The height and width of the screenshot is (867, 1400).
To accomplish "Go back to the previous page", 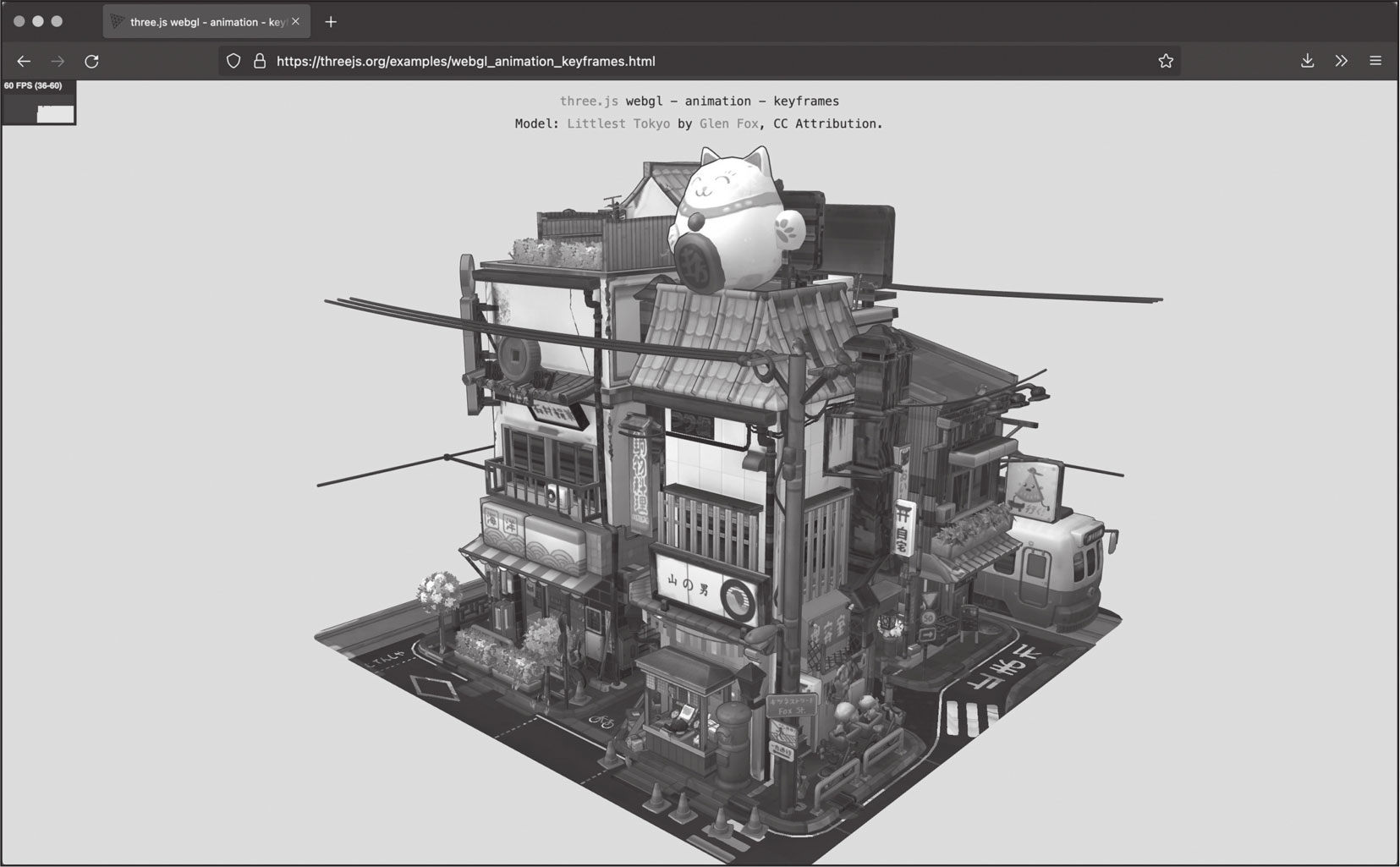I will (24, 61).
